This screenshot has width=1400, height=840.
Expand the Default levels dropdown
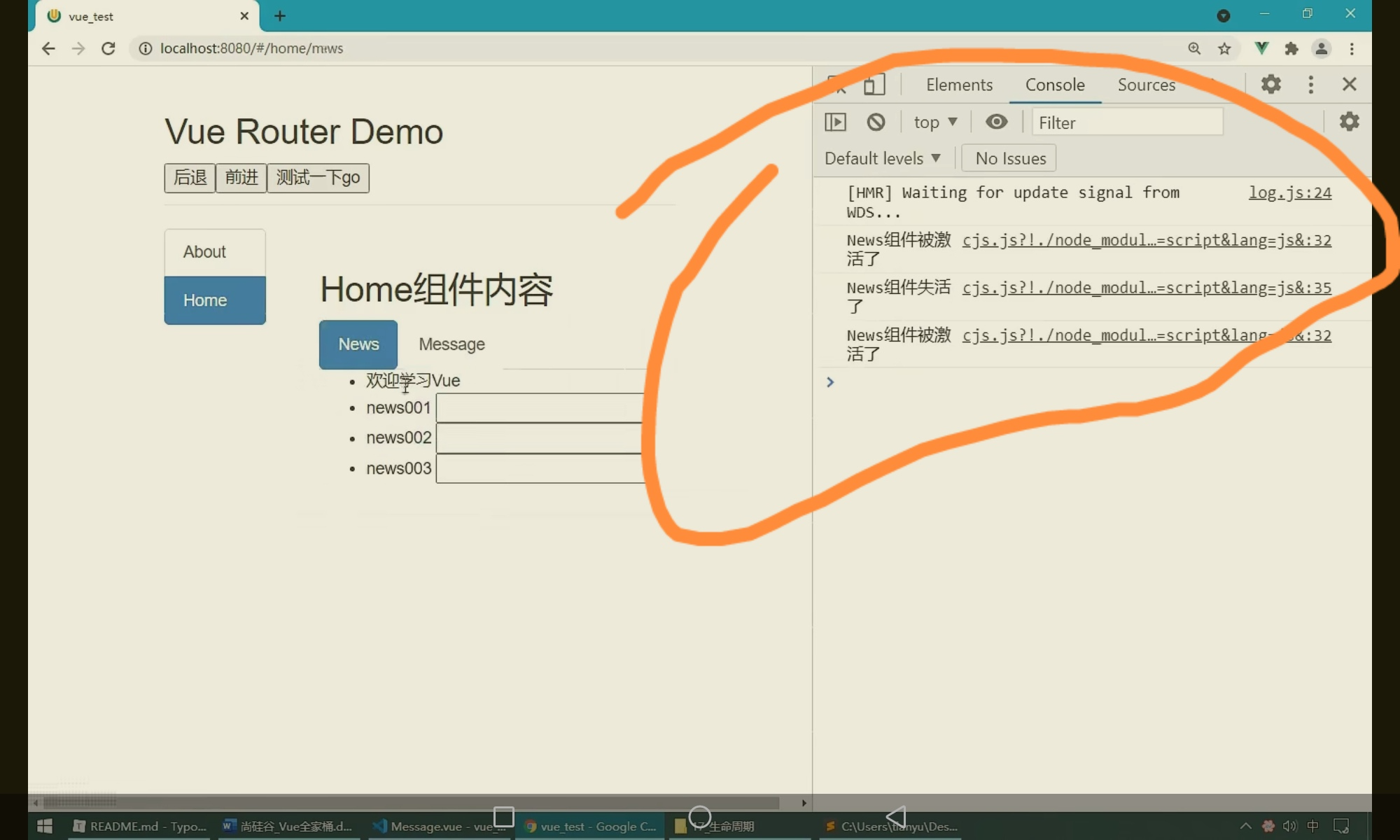[882, 159]
